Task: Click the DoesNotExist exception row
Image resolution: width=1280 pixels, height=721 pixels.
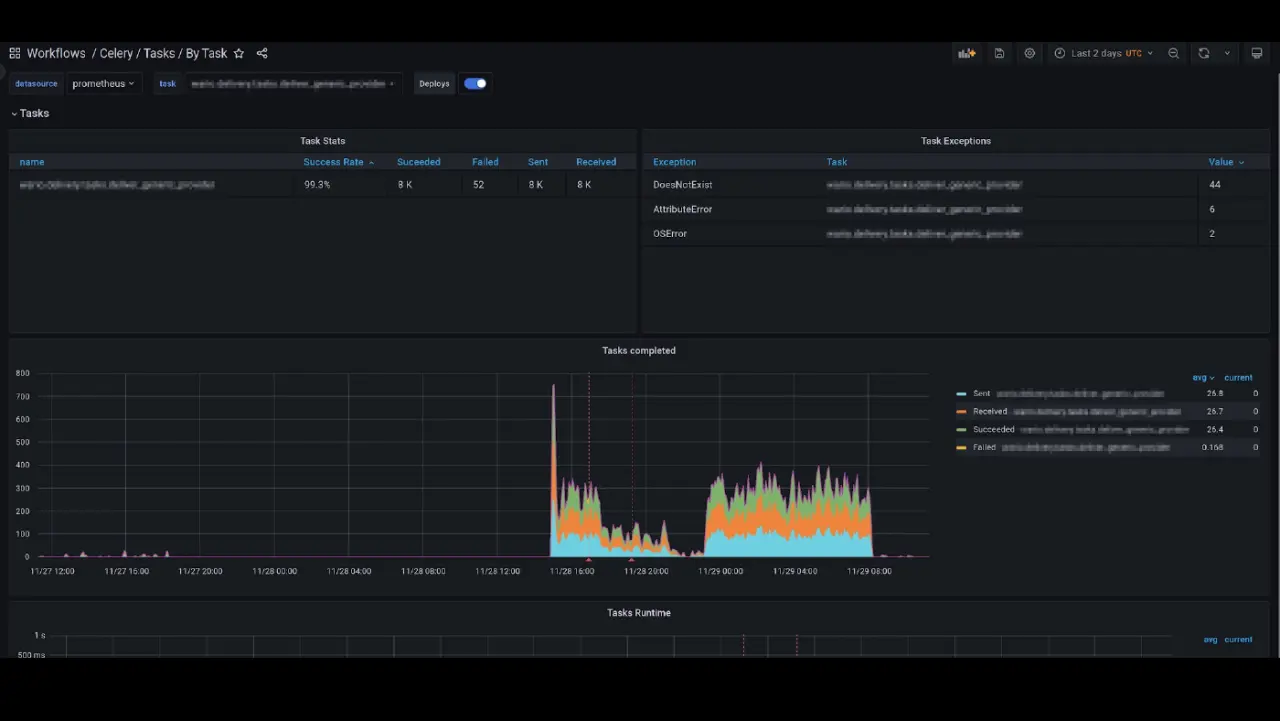Action: click(x=957, y=185)
